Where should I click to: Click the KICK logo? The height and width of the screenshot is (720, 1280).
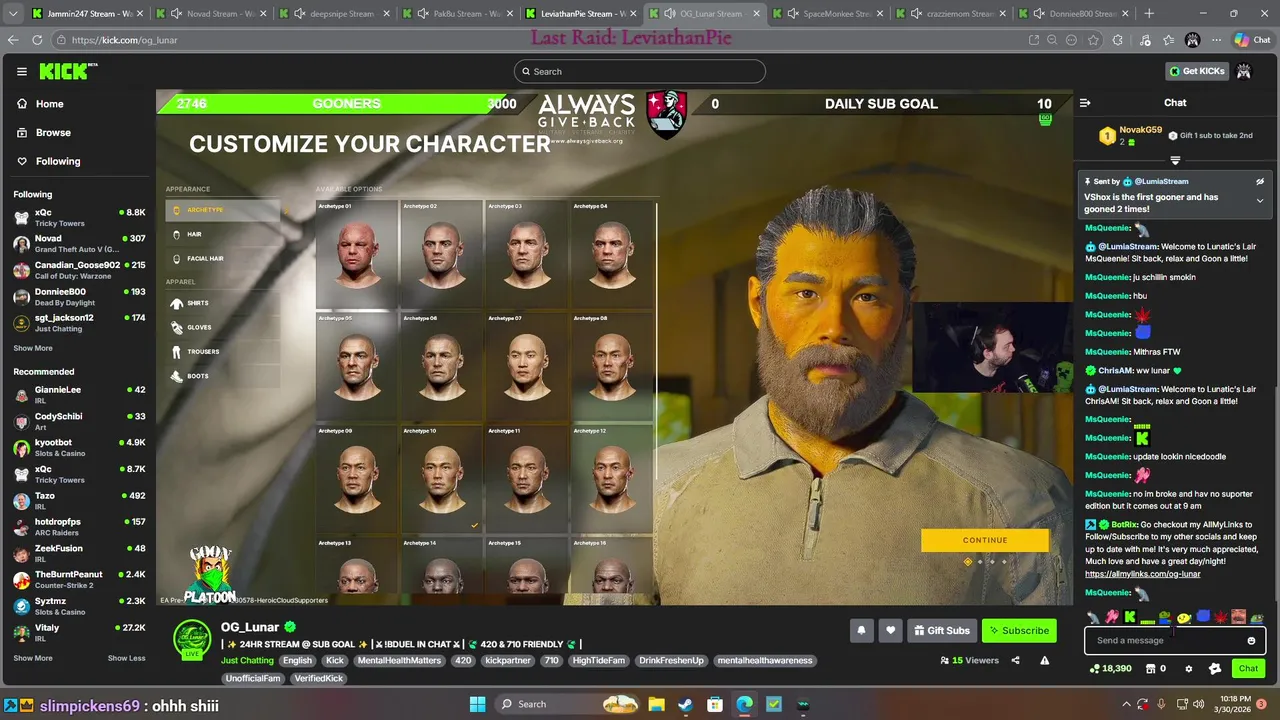(66, 71)
